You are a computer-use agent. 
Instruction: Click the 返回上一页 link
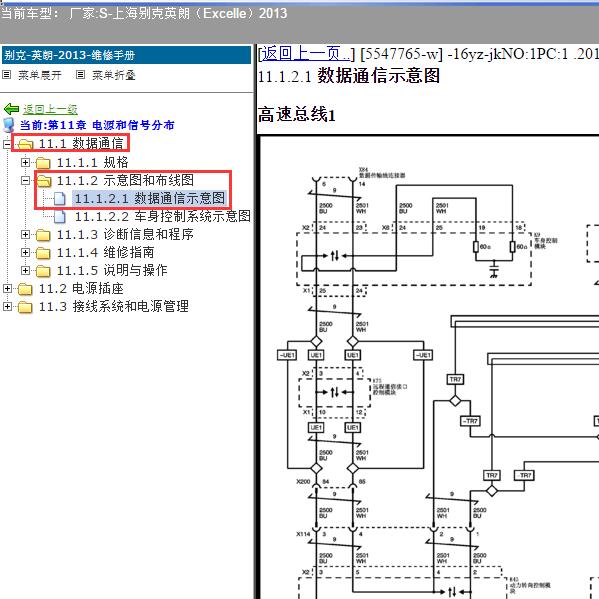pos(306,53)
